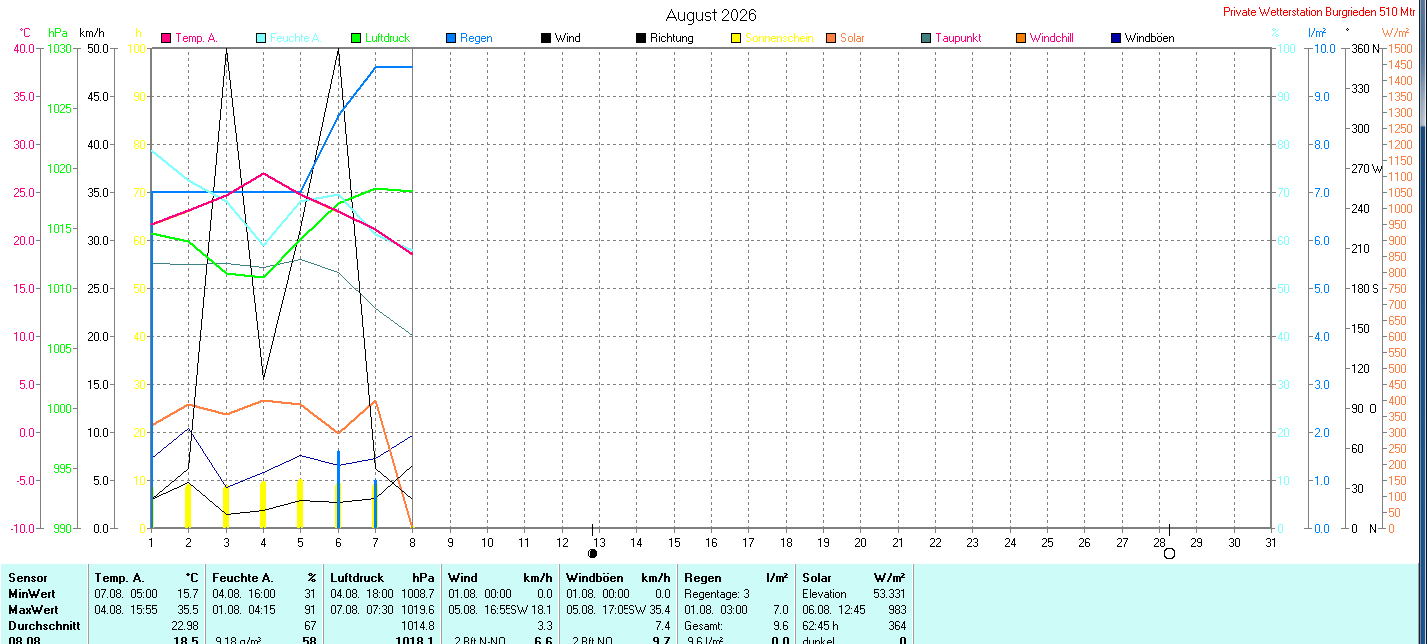Click the '360 N' direction axis label

pos(1365,48)
